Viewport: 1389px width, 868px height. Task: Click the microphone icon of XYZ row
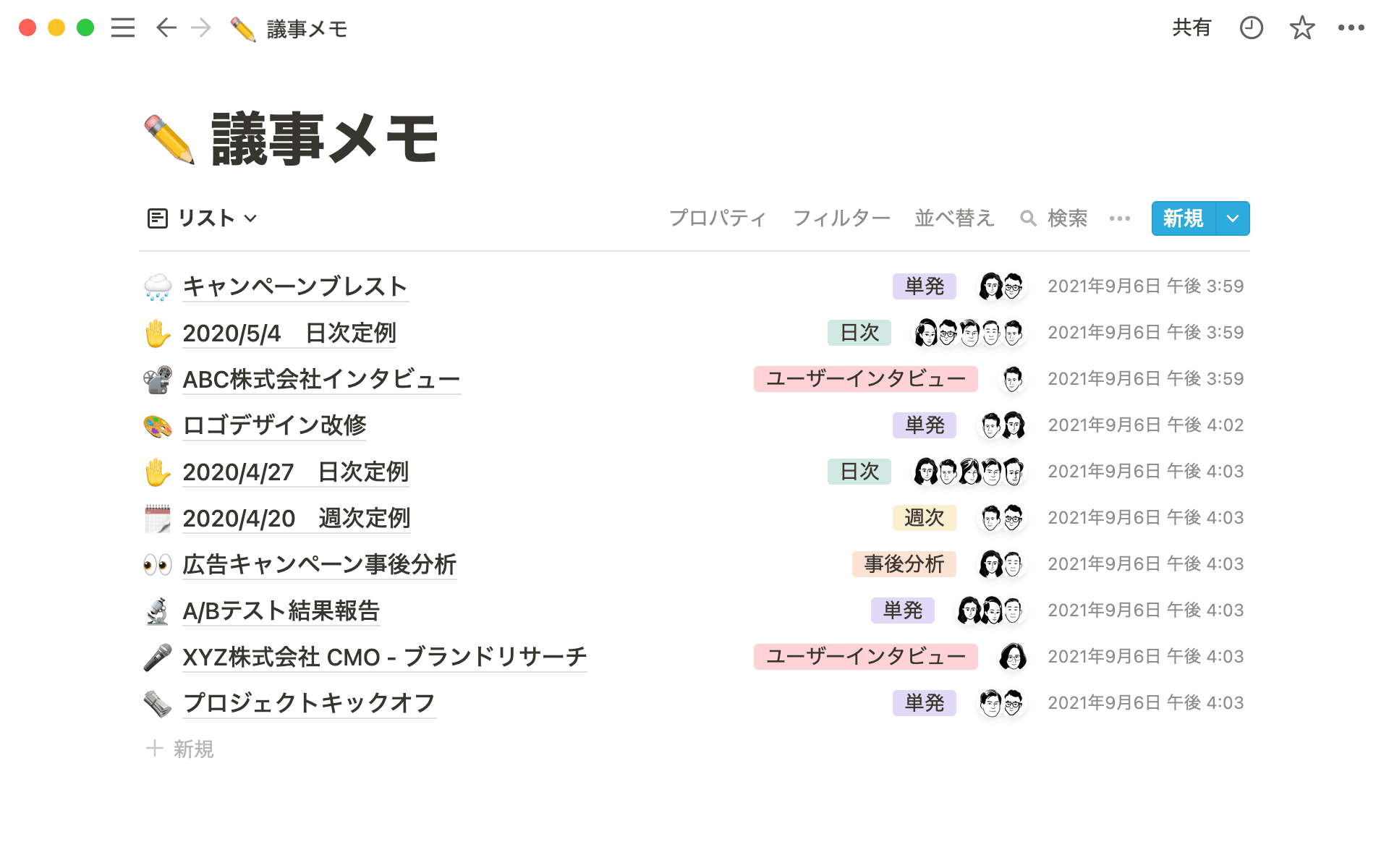(157, 657)
